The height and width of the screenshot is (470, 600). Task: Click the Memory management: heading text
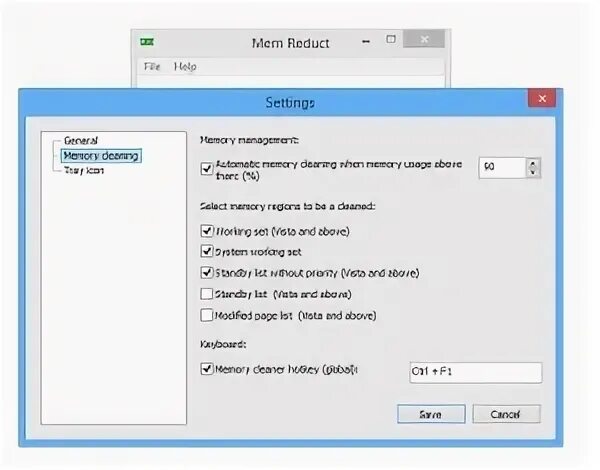249,140
